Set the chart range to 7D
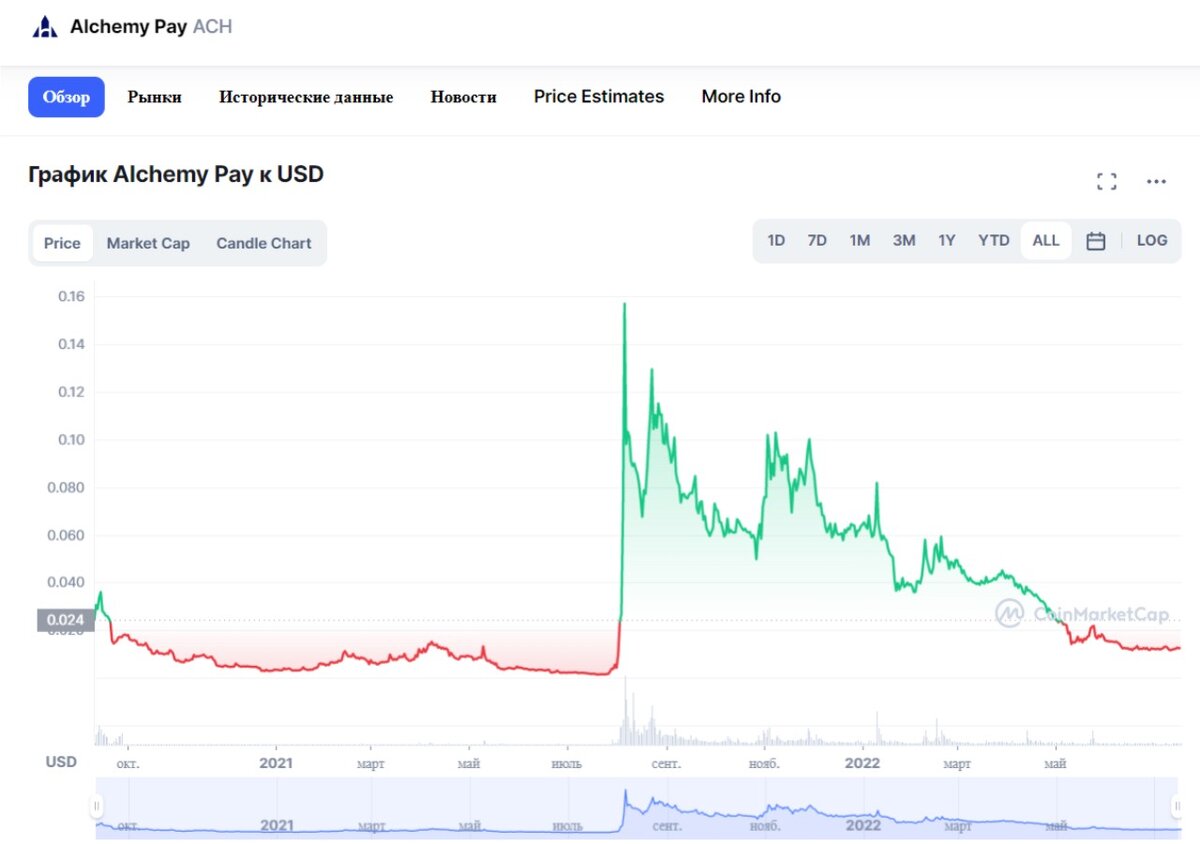Image resolution: width=1200 pixels, height=844 pixels. [817, 241]
